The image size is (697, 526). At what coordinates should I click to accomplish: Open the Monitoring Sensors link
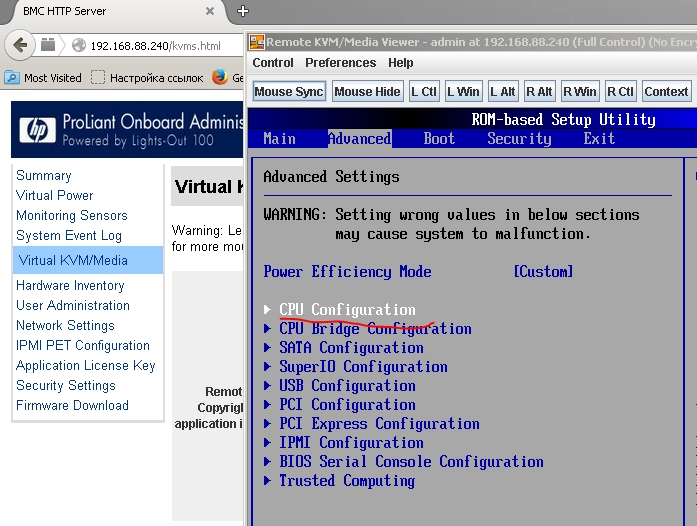tap(72, 216)
